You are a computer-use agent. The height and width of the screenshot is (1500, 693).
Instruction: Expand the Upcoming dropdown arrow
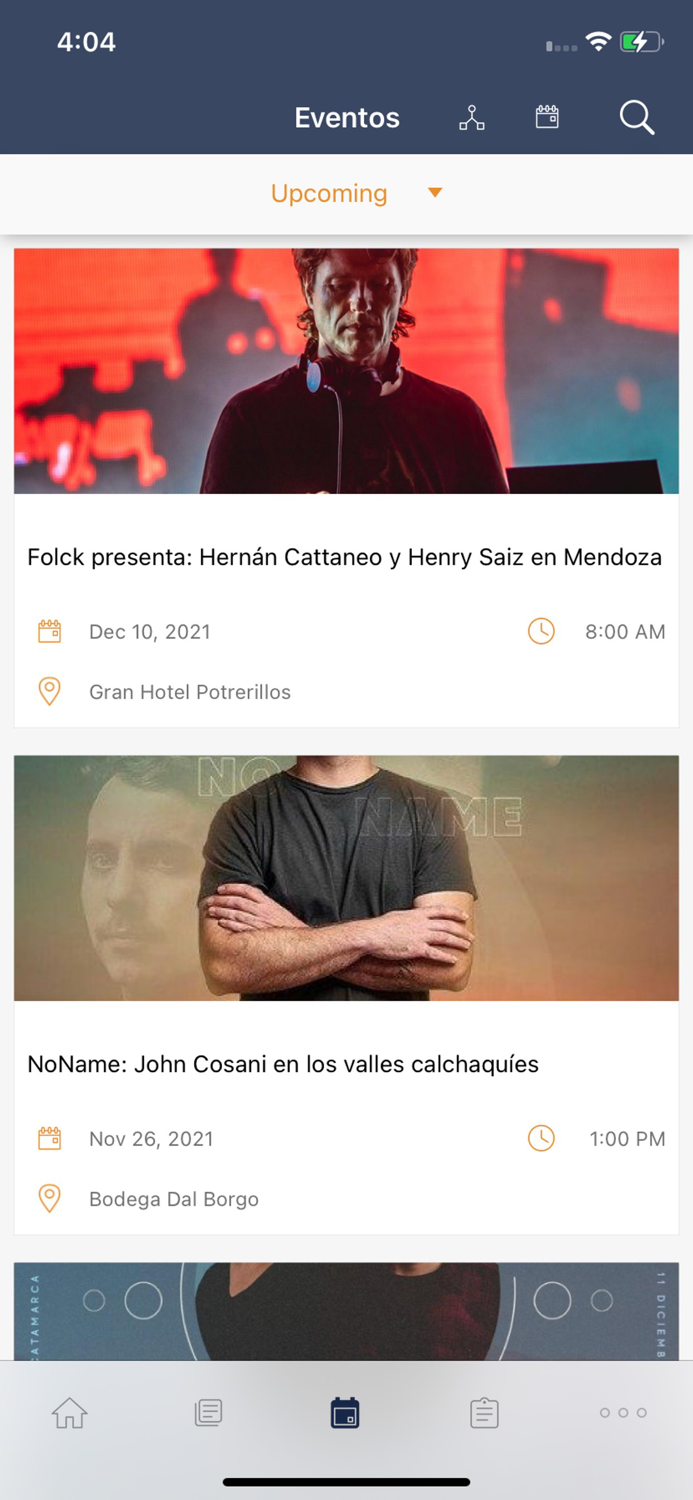click(435, 193)
